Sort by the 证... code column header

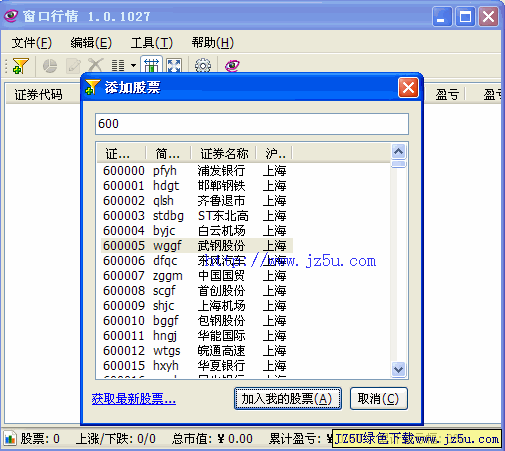(x=121, y=154)
